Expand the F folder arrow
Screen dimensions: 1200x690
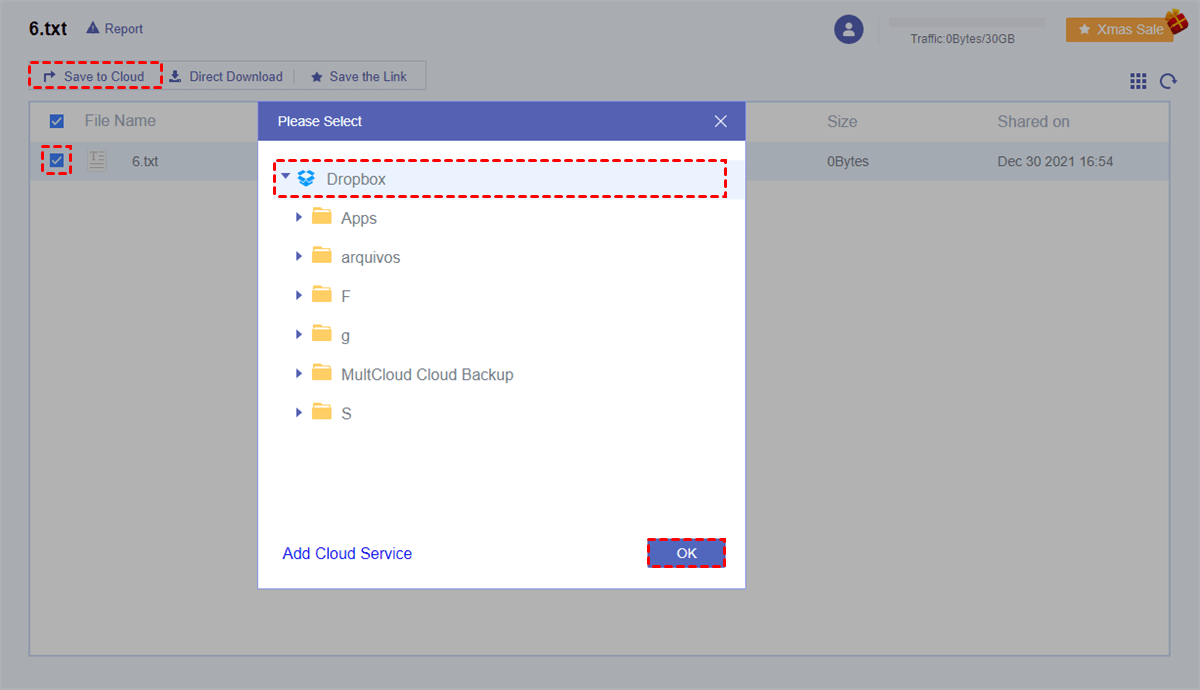point(299,296)
